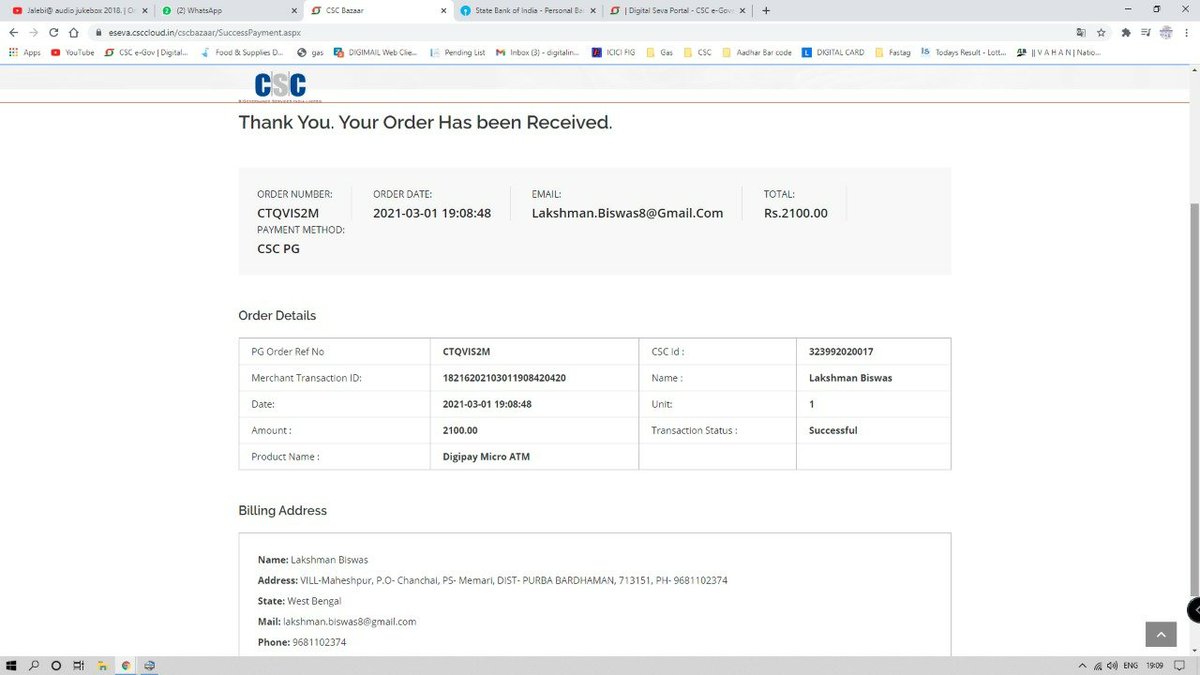Open the Apps shortcut in bookmarks bar

click(25, 52)
